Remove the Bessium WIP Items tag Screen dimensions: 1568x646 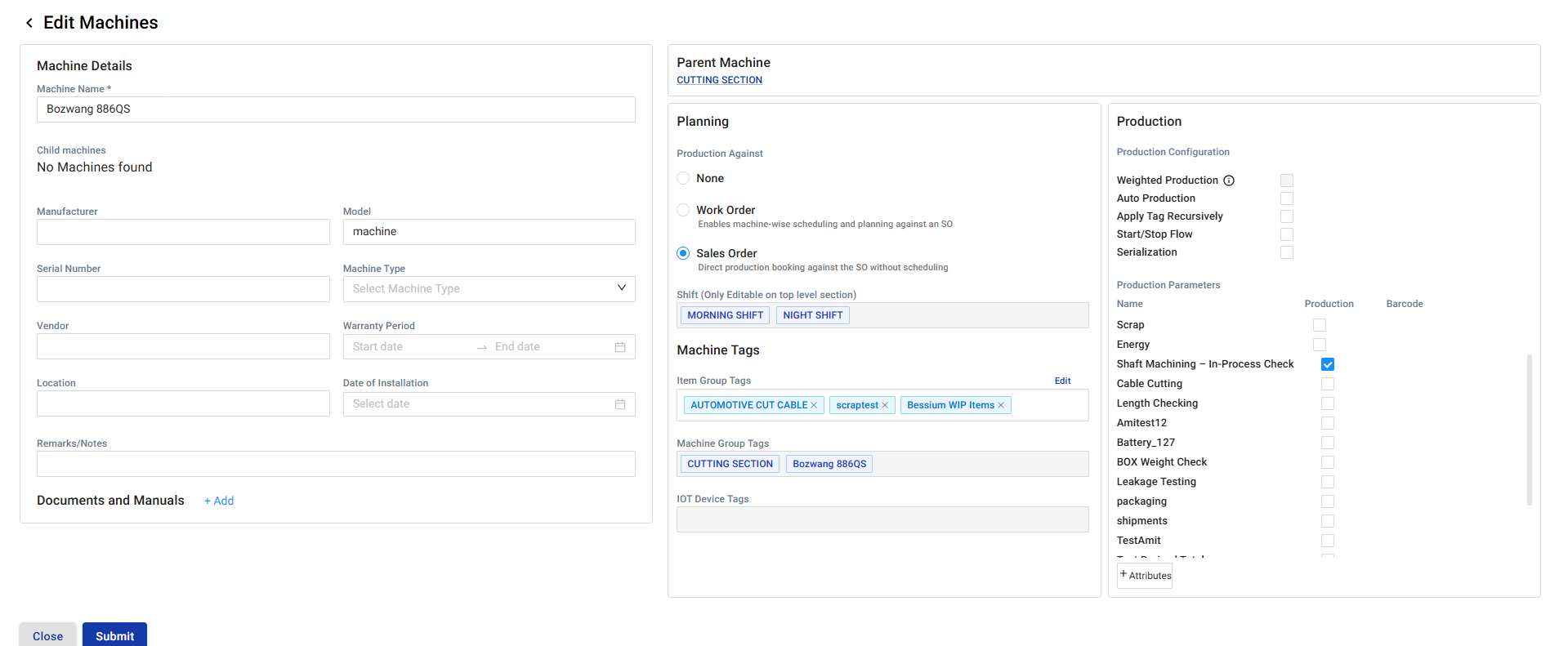1001,405
